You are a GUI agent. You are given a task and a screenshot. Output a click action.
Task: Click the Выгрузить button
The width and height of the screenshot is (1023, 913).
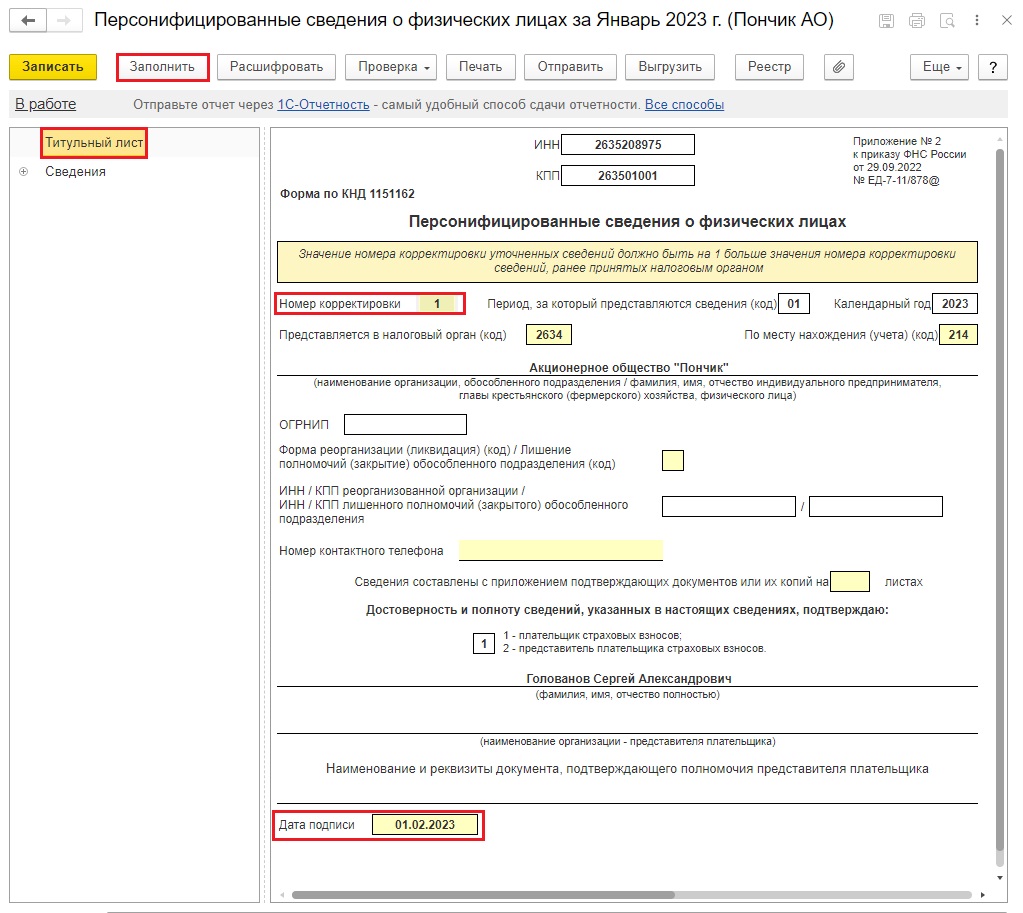tap(670, 67)
